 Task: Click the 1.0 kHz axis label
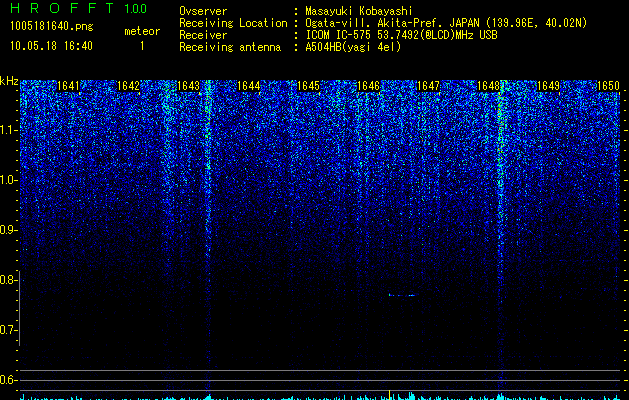coord(8,180)
